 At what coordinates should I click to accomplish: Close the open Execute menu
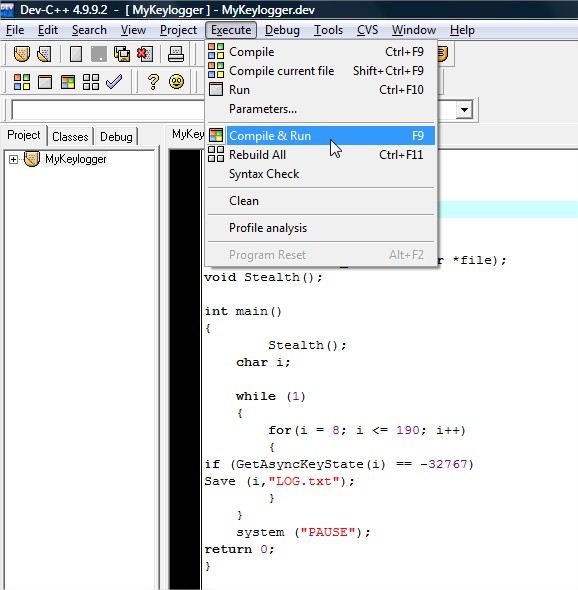coord(231,30)
